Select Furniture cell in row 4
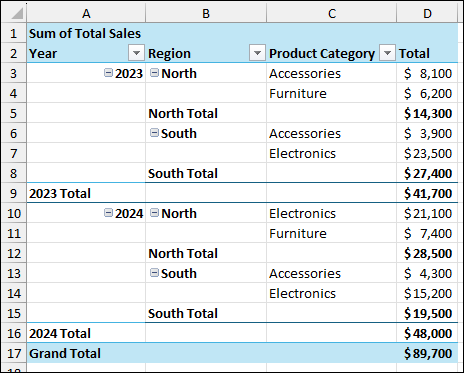This screenshot has width=464, height=373. [x=332, y=93]
